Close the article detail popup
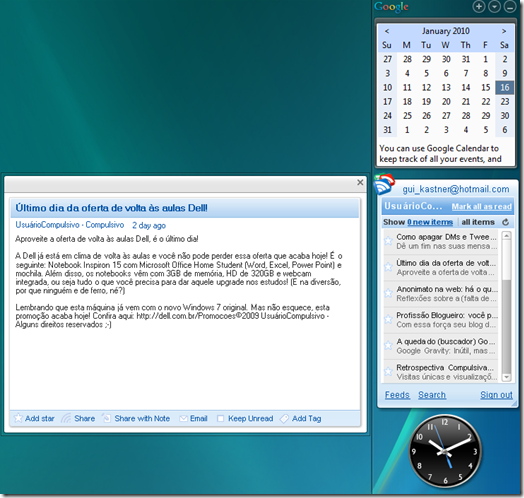 point(360,182)
